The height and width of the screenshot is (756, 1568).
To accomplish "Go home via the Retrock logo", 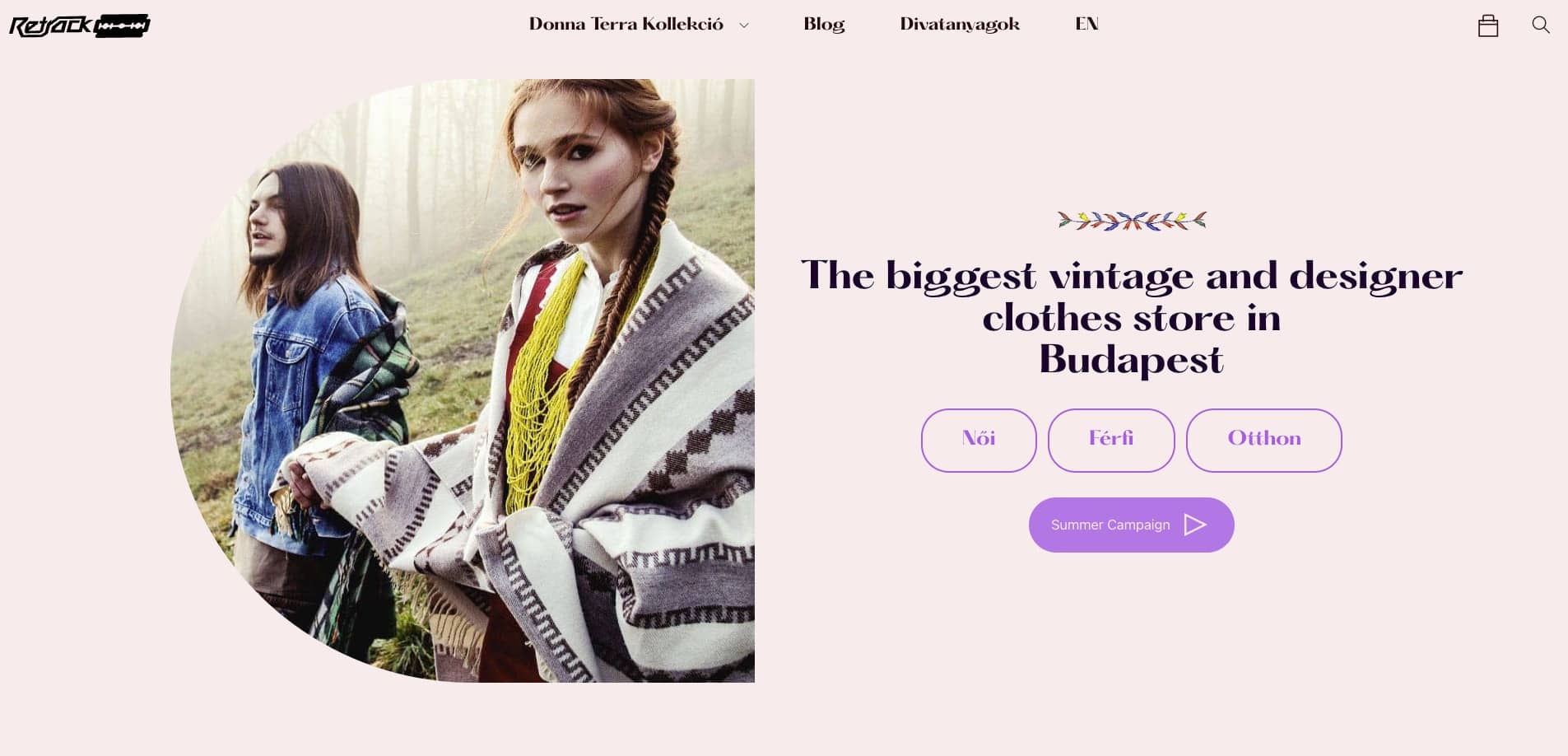I will (80, 26).
